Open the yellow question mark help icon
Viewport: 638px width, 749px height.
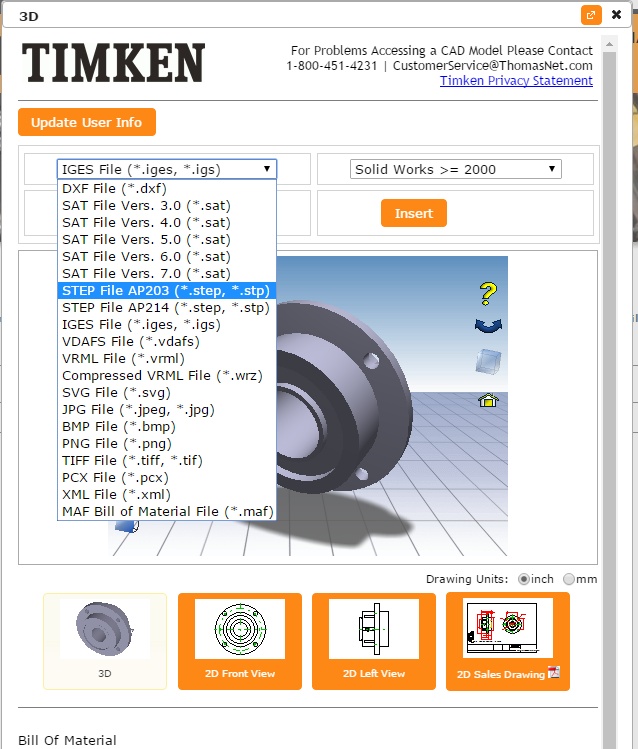click(488, 294)
